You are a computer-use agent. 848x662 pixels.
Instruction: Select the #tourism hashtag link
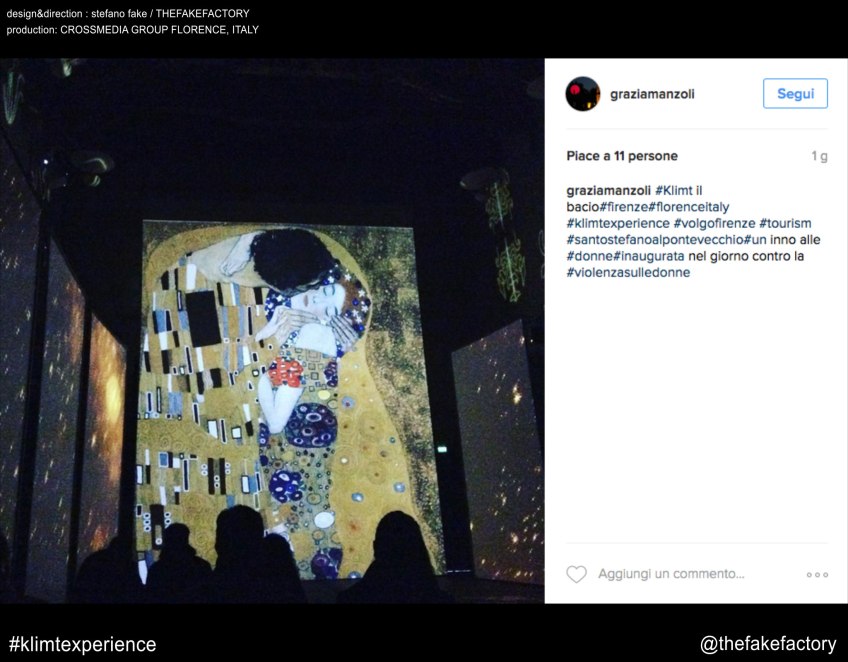pyautogui.click(x=785, y=223)
